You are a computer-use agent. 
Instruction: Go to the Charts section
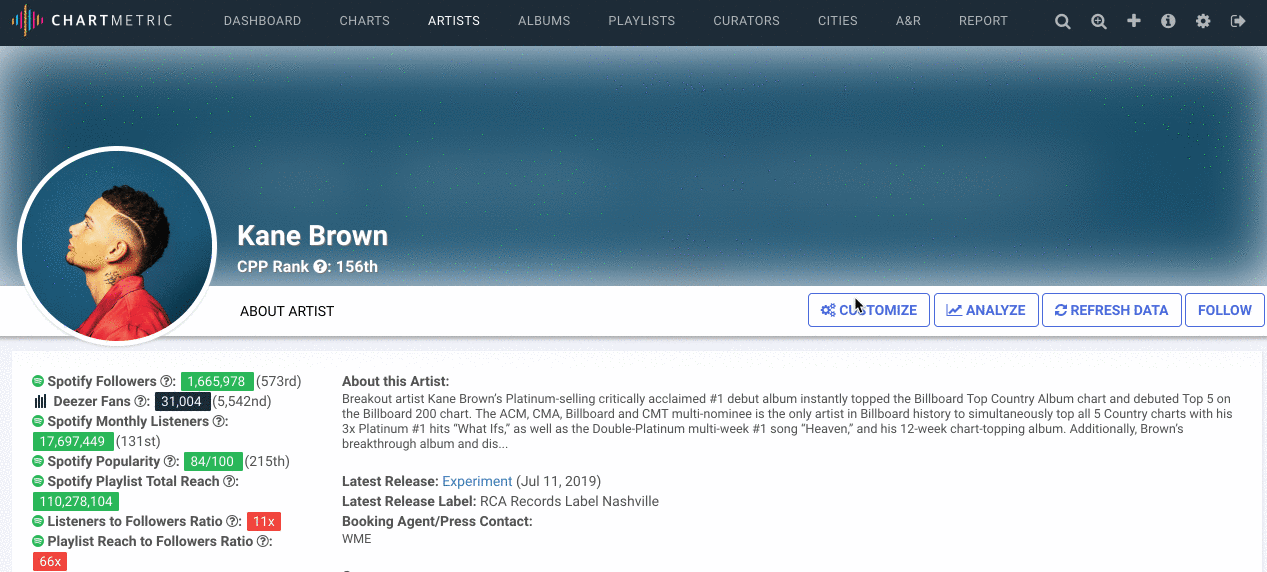[x=364, y=21]
